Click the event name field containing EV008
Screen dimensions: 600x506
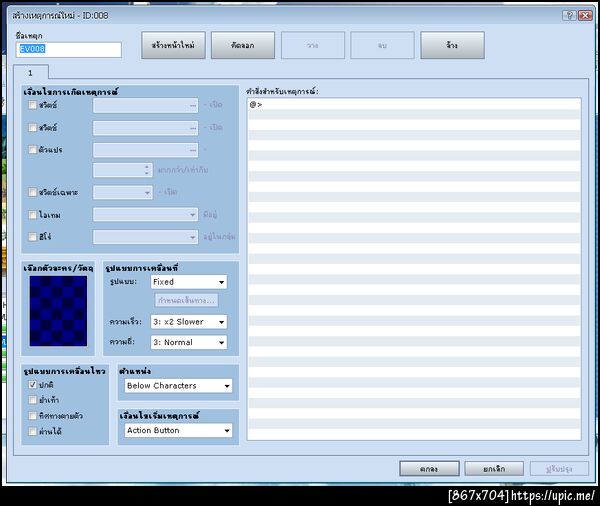coord(68,49)
